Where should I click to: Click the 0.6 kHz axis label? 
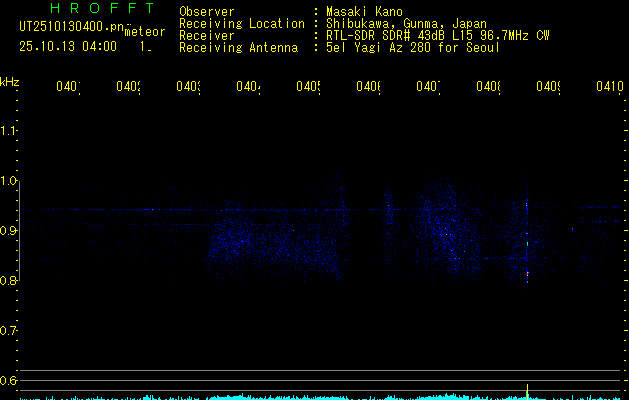pos(8,380)
